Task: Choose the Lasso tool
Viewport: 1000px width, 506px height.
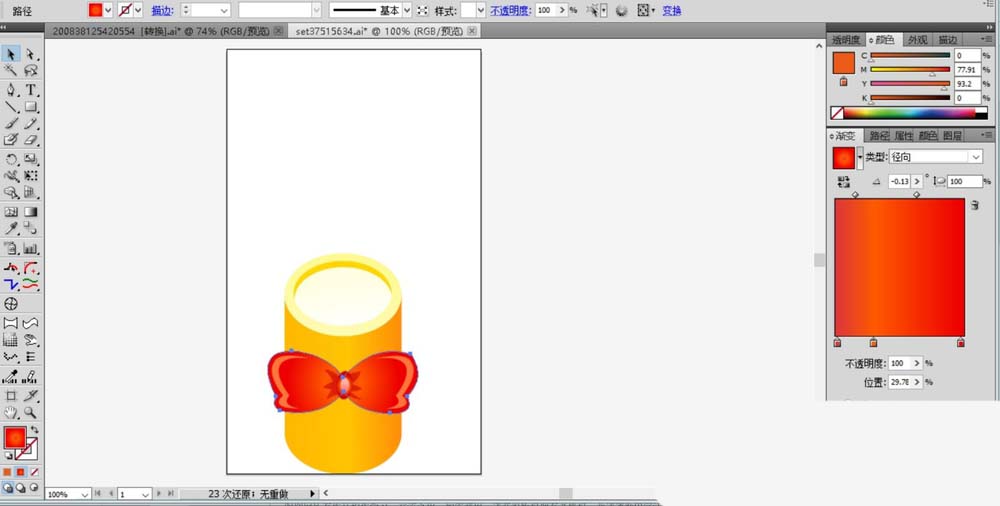Action: tap(30, 70)
